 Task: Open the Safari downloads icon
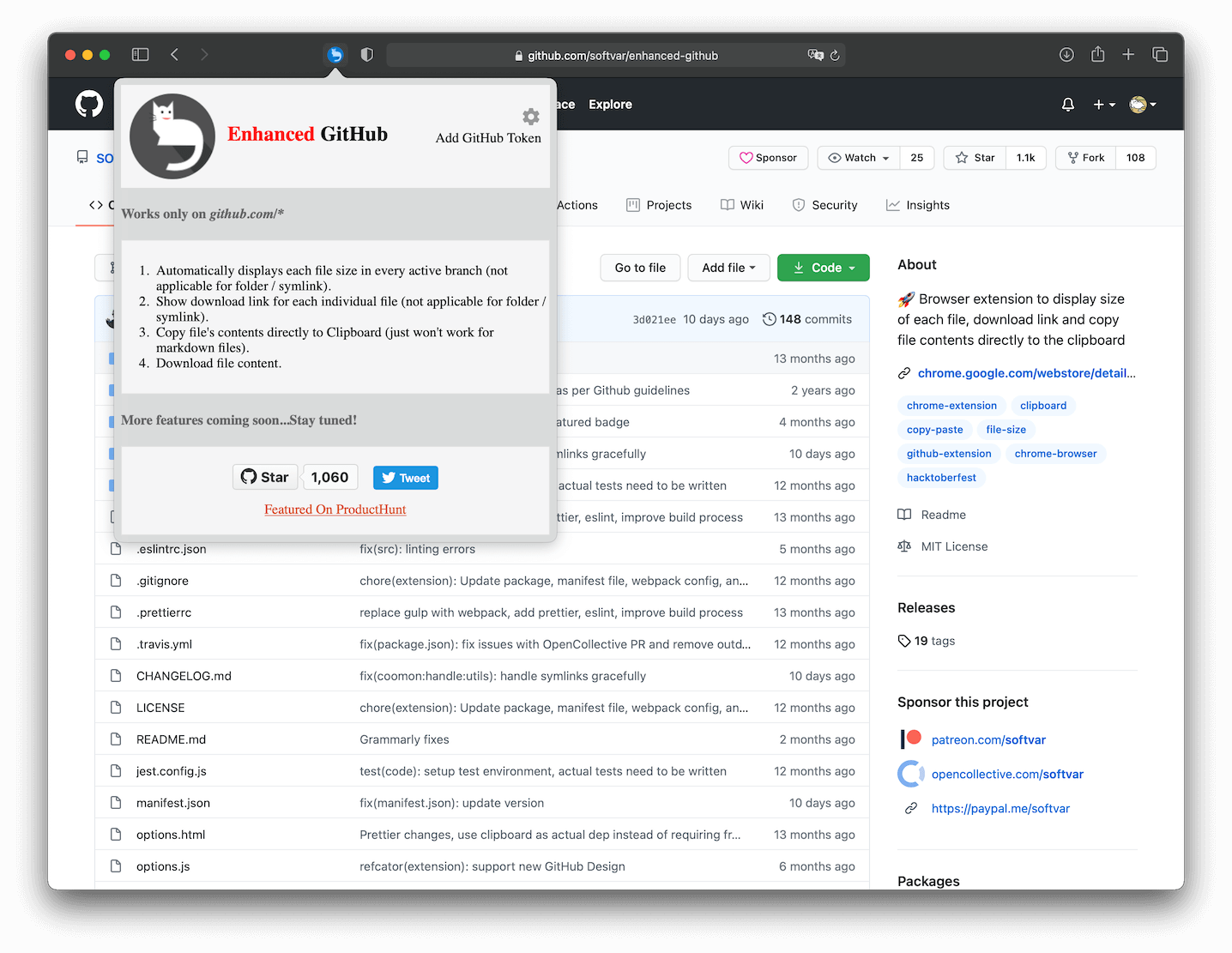pos(1066,55)
